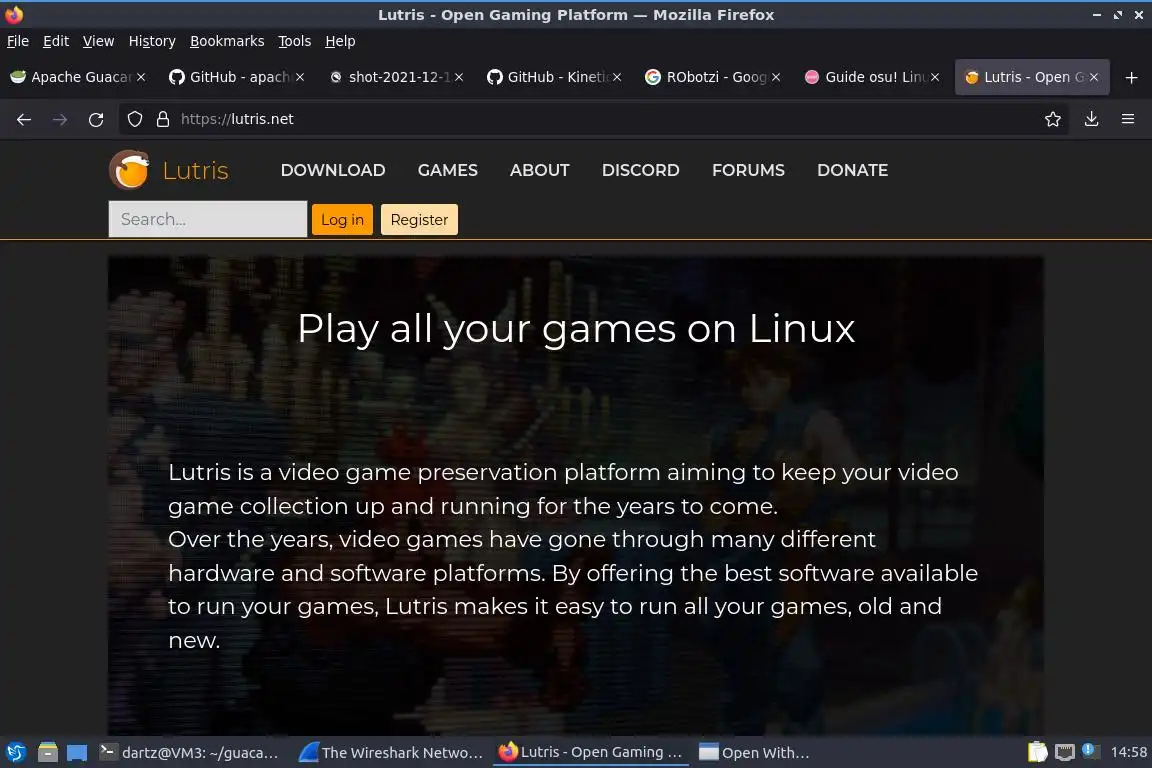Image resolution: width=1152 pixels, height=768 pixels.
Task: Navigate to FORUMS
Action: (x=748, y=171)
